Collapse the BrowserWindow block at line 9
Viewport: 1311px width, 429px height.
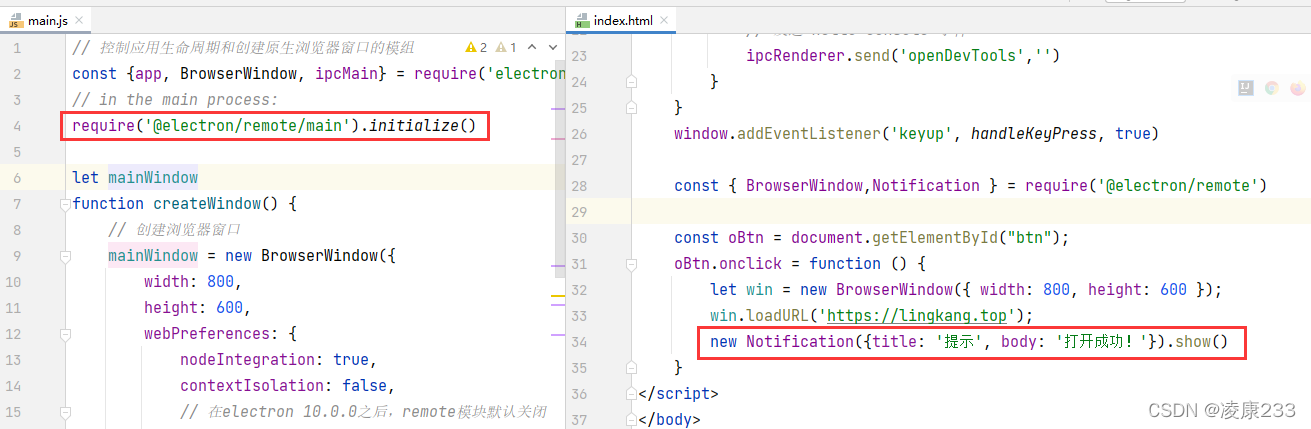click(x=65, y=256)
